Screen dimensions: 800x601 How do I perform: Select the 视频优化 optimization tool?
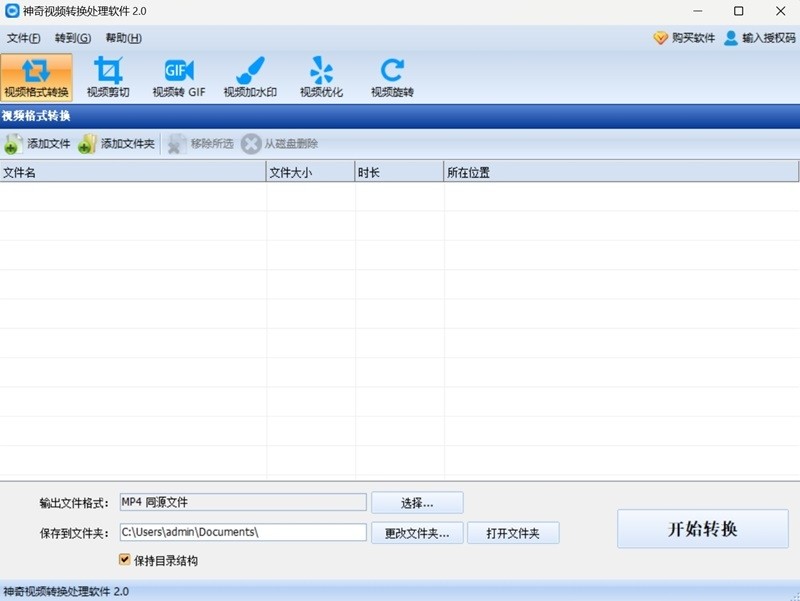tap(321, 75)
